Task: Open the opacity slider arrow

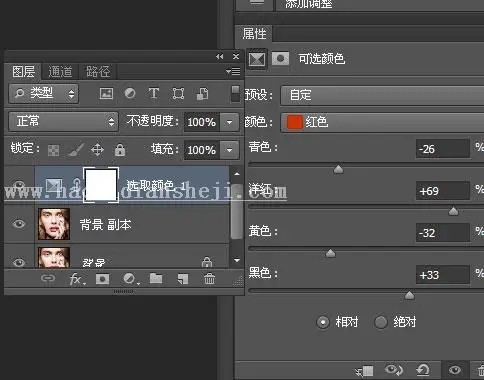Action: click(229, 122)
